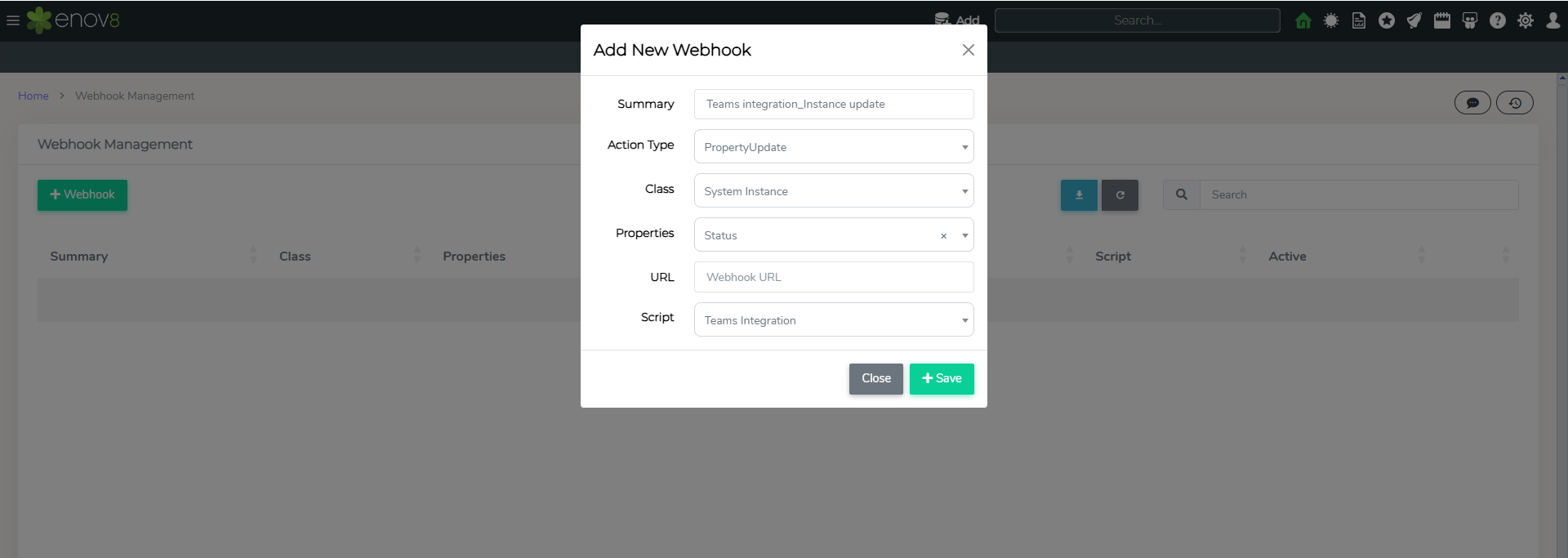This screenshot has height=558, width=1568.
Task: Open the comments speech bubble icon
Action: [x=1472, y=103]
